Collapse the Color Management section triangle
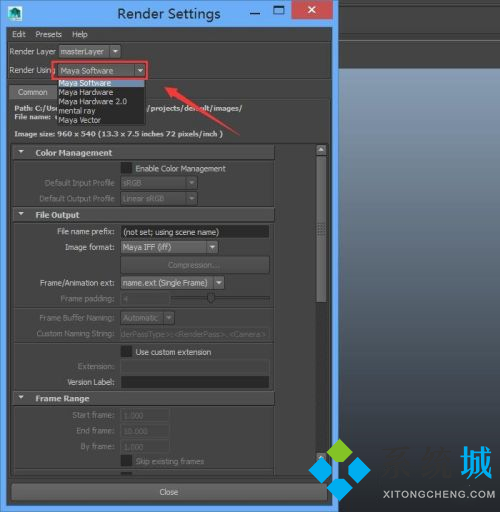Image resolution: width=500 pixels, height=512 pixels. pos(21,152)
